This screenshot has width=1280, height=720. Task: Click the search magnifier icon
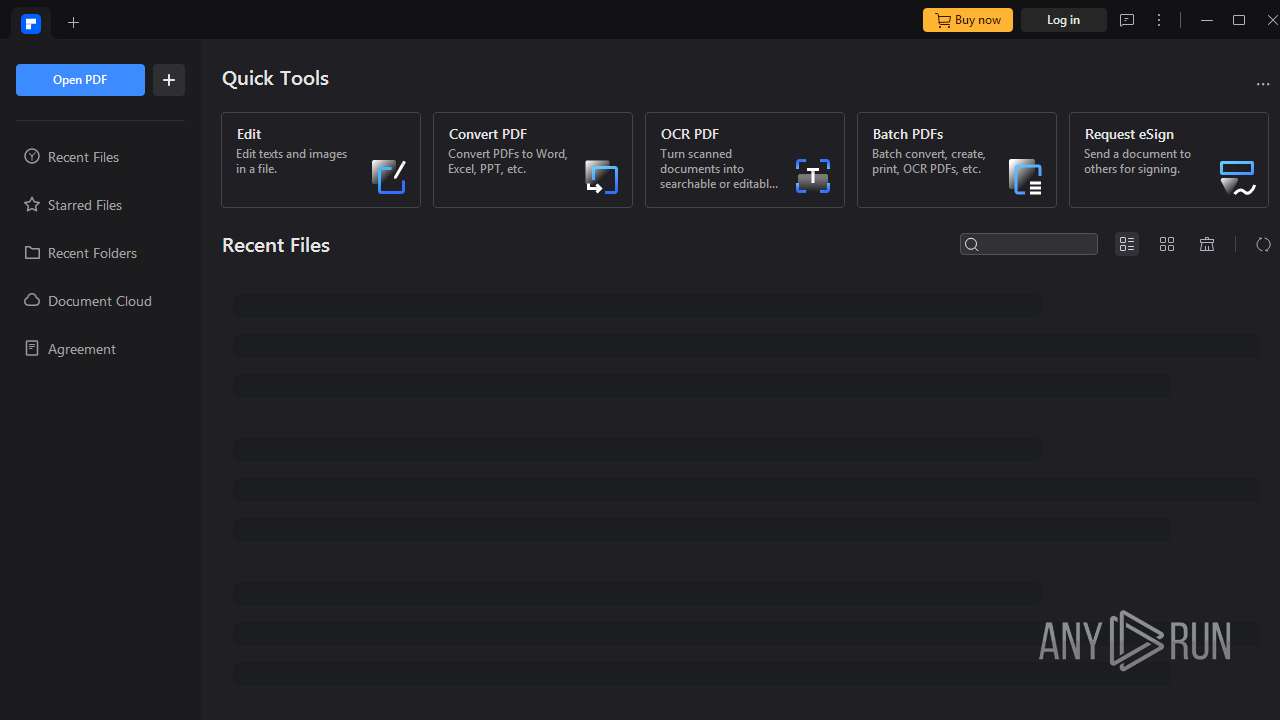pyautogui.click(x=971, y=244)
